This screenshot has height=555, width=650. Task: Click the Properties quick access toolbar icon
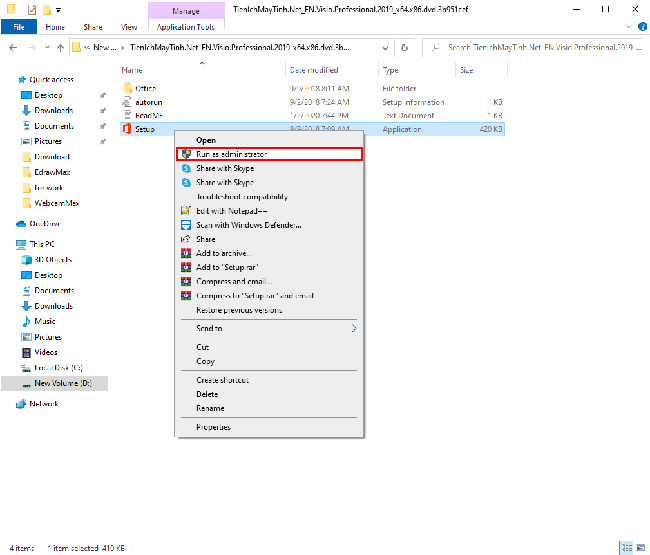click(x=32, y=10)
